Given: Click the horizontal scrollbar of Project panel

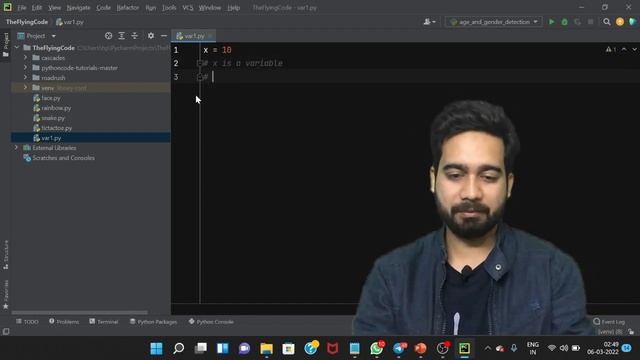Looking at the screenshot, I should 80,313.
